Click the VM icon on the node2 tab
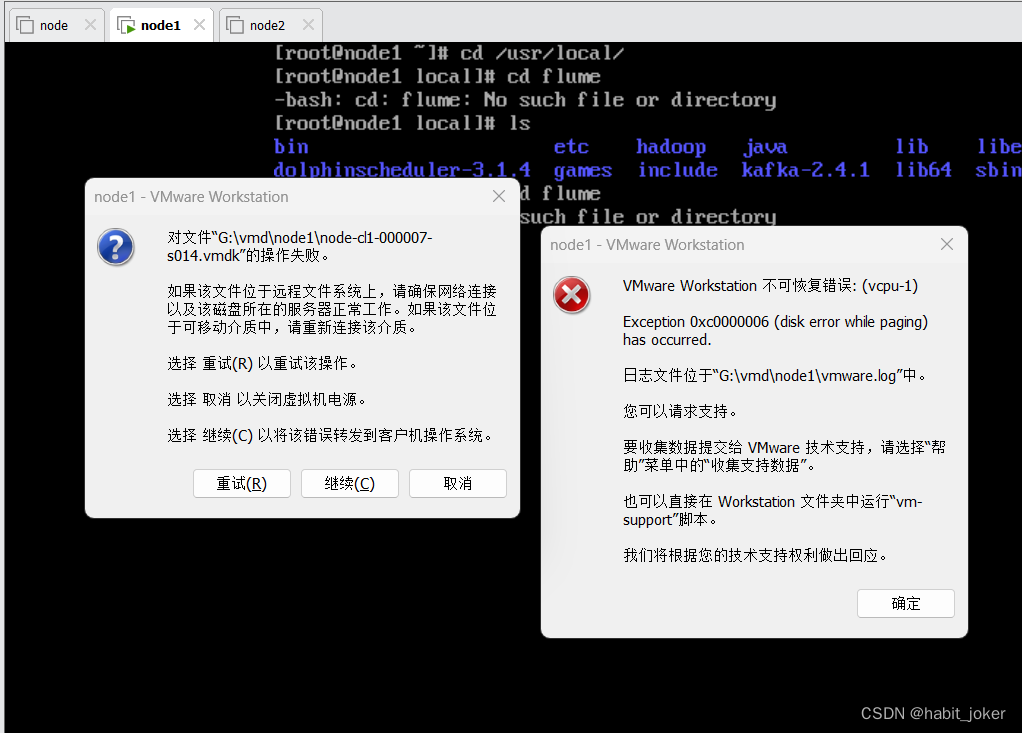Image resolution: width=1022 pixels, height=733 pixels. [235, 23]
